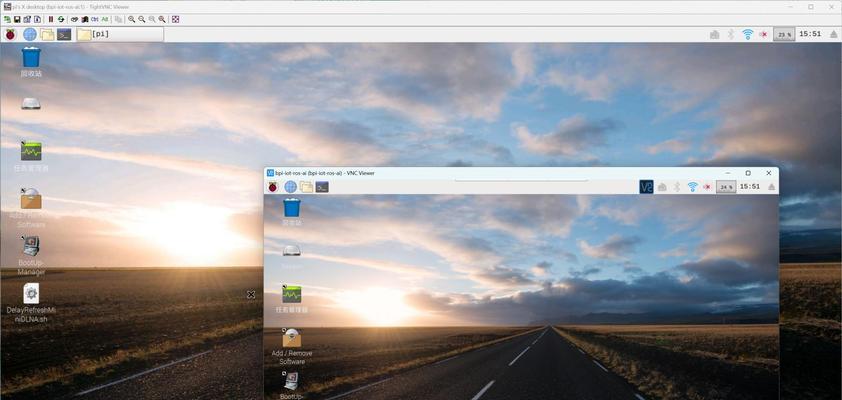This screenshot has width=842, height=400.
Task: Click muted volume tray icon in TightVNC desktop
Action: pos(764,34)
